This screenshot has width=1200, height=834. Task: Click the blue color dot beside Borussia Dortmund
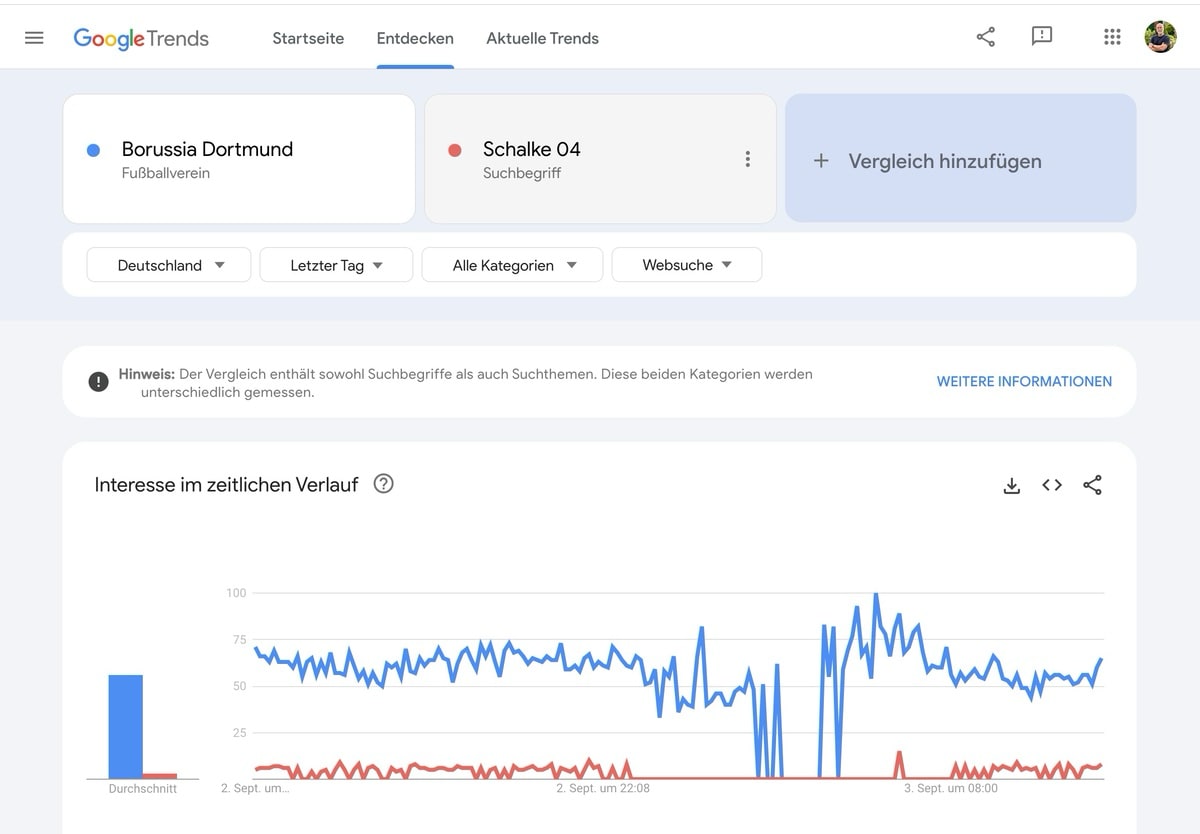(94, 149)
